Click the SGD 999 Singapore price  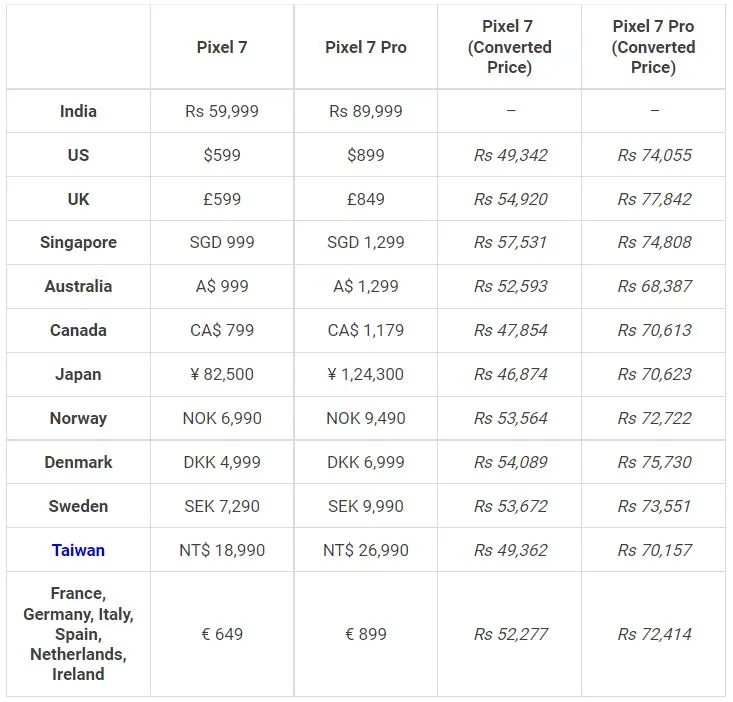click(x=222, y=242)
